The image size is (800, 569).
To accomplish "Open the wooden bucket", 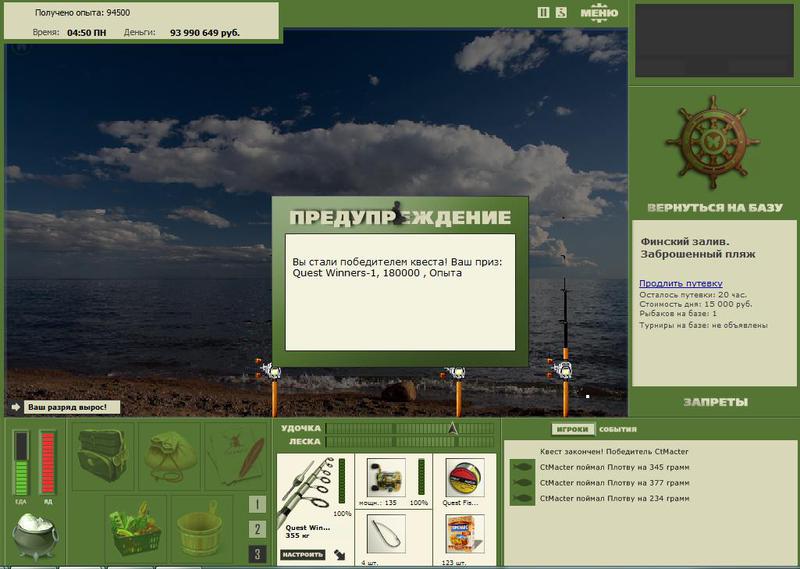I will pos(201,529).
